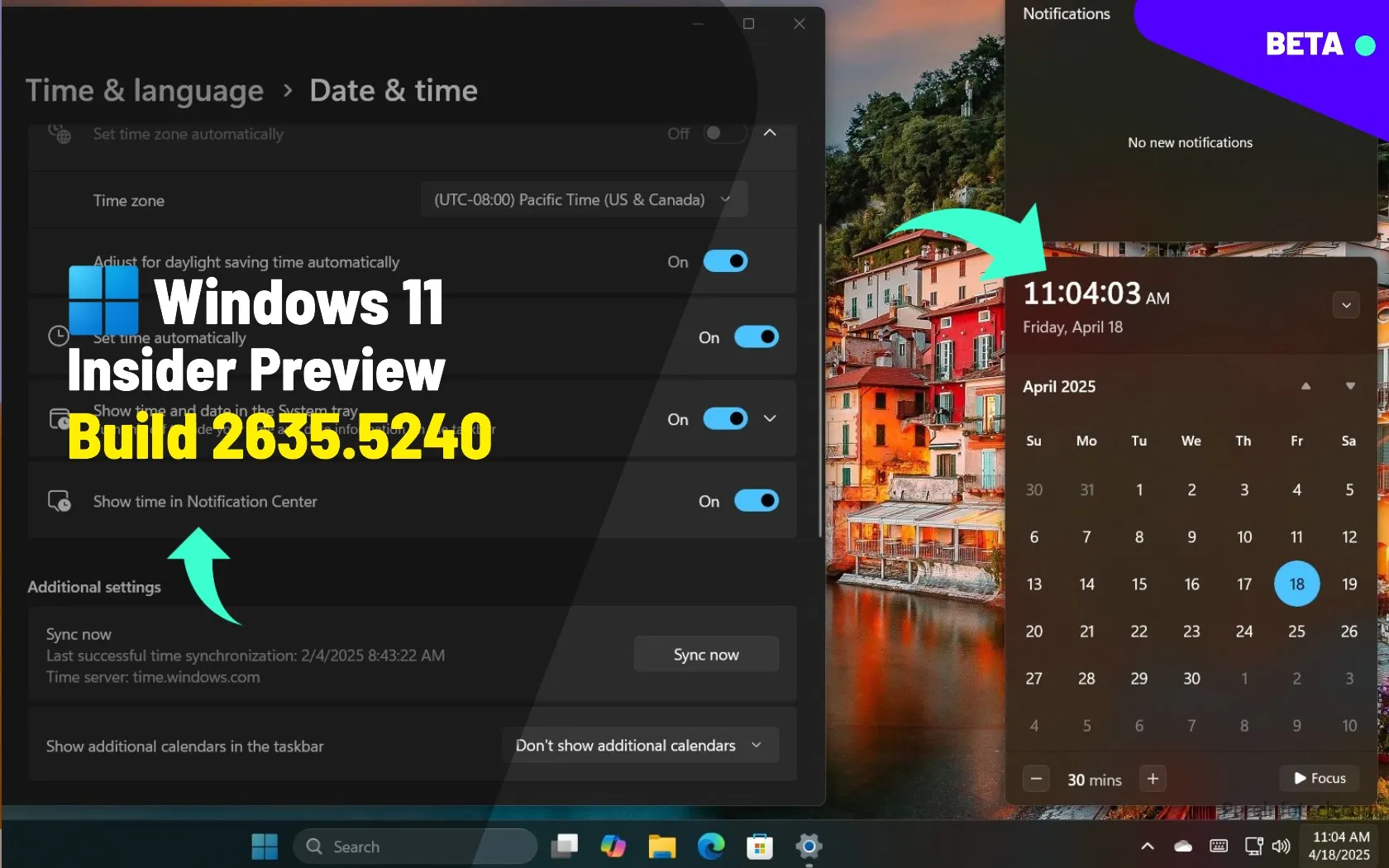
Task: Toggle Adjust for daylight saving time automatically
Action: pos(726,261)
